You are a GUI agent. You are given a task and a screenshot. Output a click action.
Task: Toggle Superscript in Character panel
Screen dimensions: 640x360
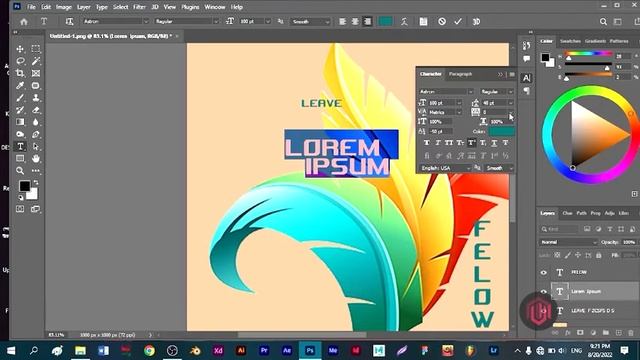click(x=471, y=143)
